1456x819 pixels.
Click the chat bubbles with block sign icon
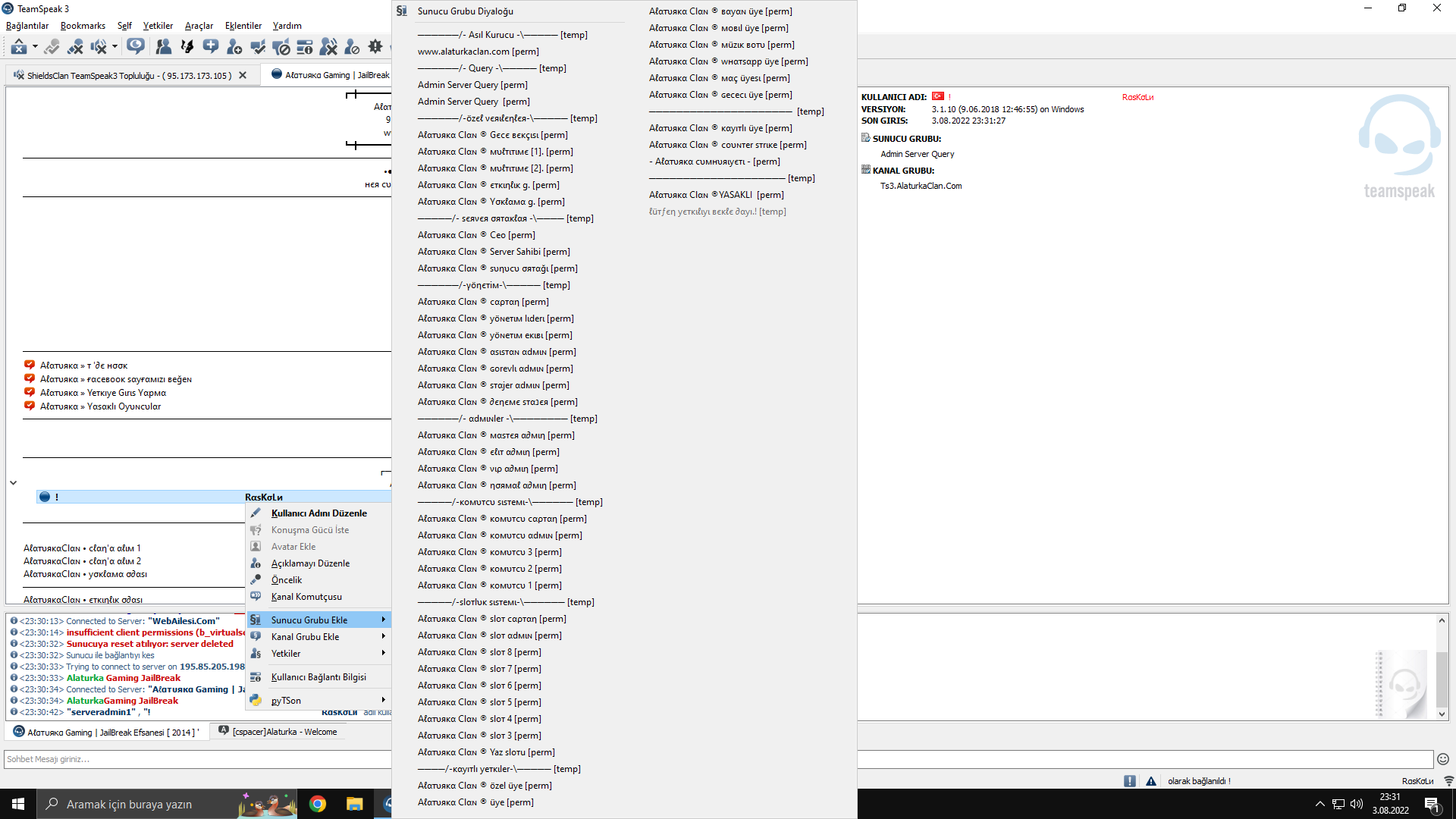click(281, 47)
